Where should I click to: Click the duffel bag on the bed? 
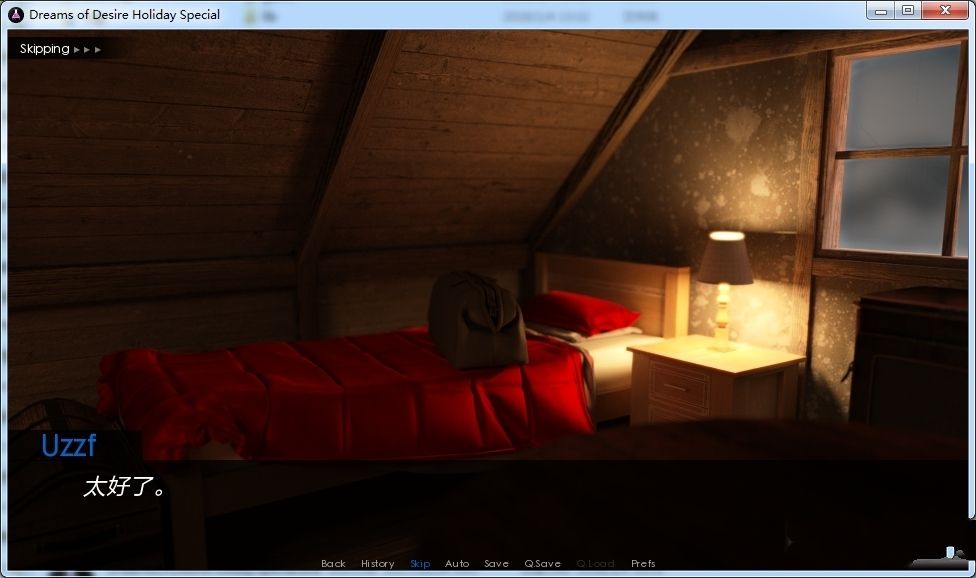click(476, 320)
